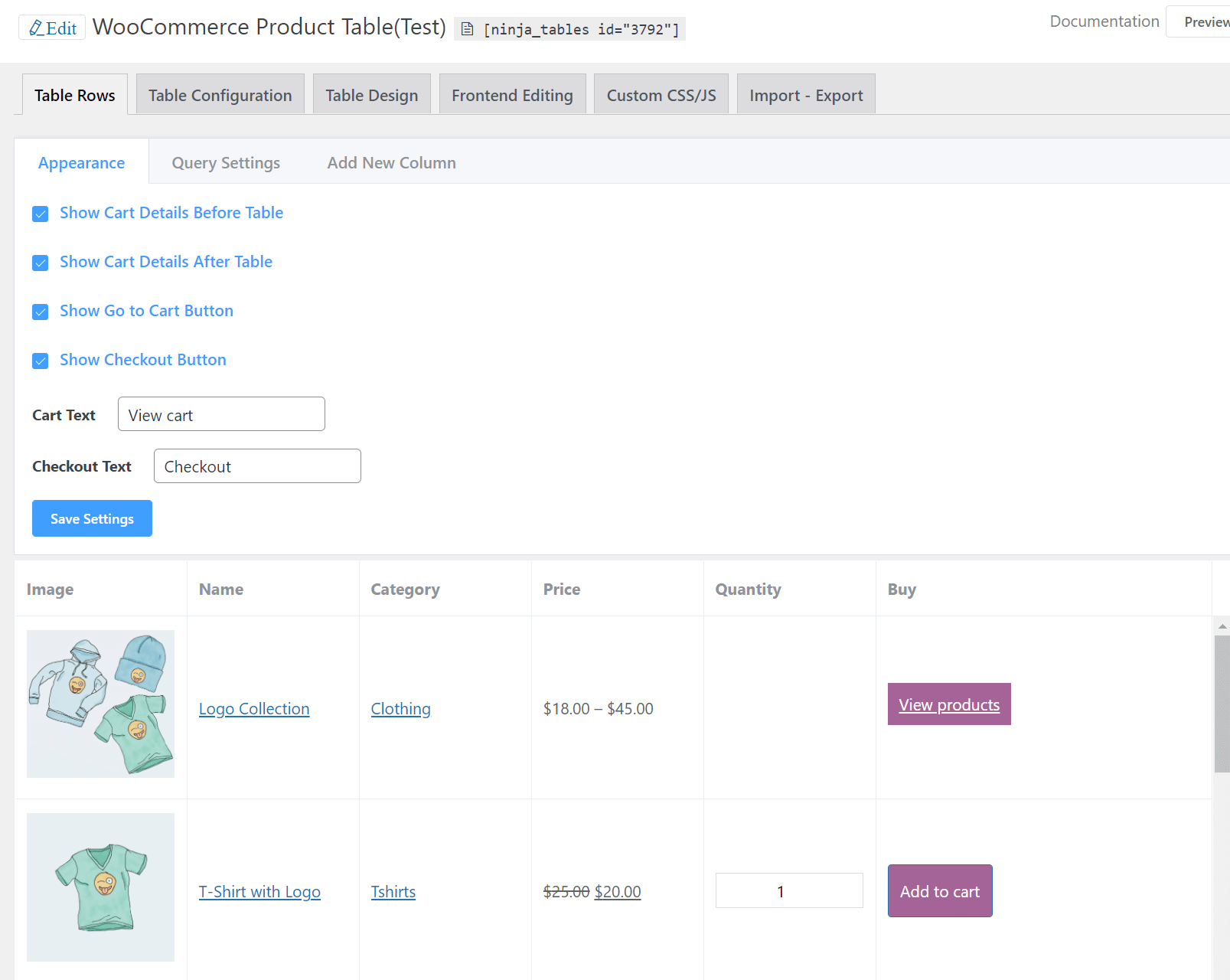Open the Logo Collection product link
Viewport: 1230px width, 980px height.
pos(254,709)
